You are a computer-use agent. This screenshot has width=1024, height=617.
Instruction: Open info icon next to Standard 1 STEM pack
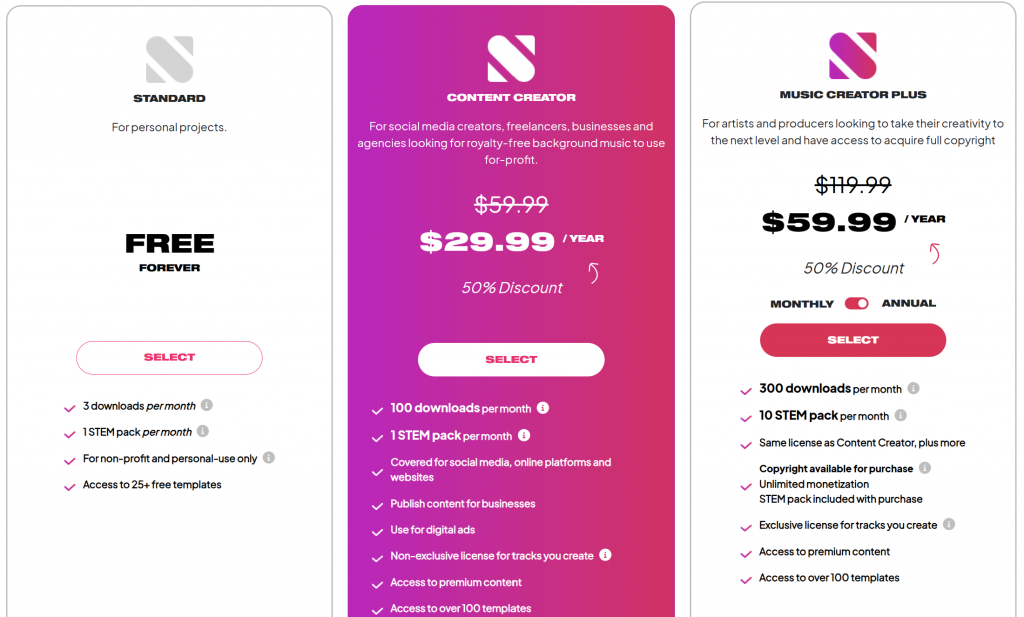pyautogui.click(x=202, y=431)
